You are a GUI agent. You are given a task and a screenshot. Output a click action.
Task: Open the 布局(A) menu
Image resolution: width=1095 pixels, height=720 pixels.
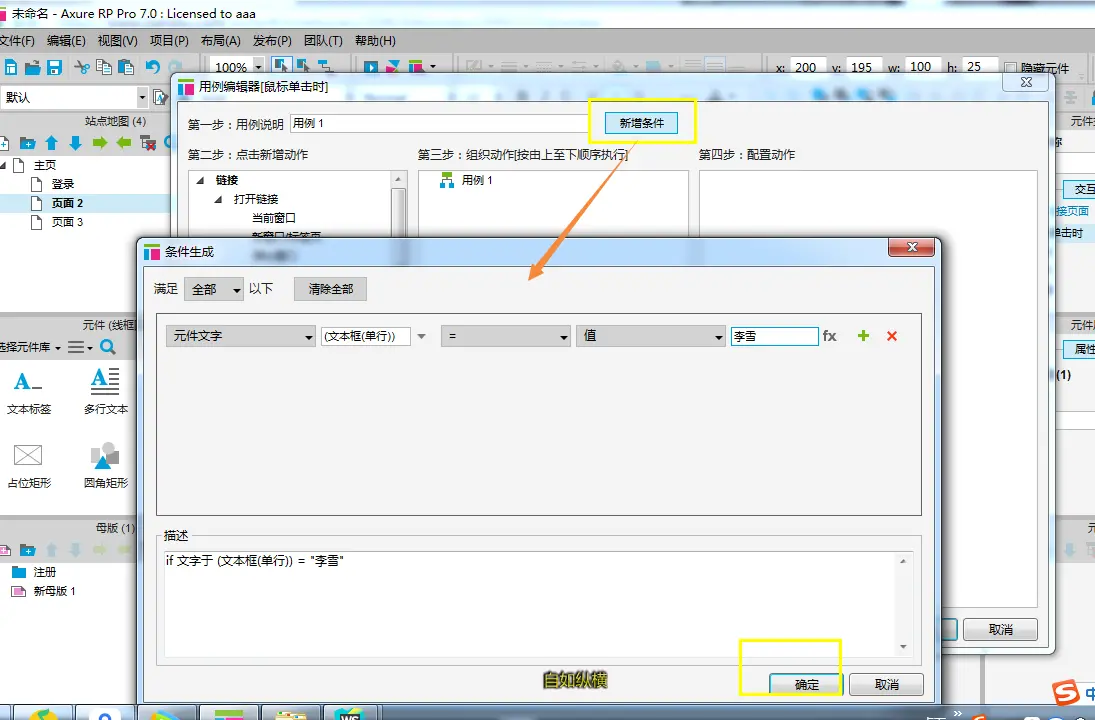pyautogui.click(x=221, y=41)
